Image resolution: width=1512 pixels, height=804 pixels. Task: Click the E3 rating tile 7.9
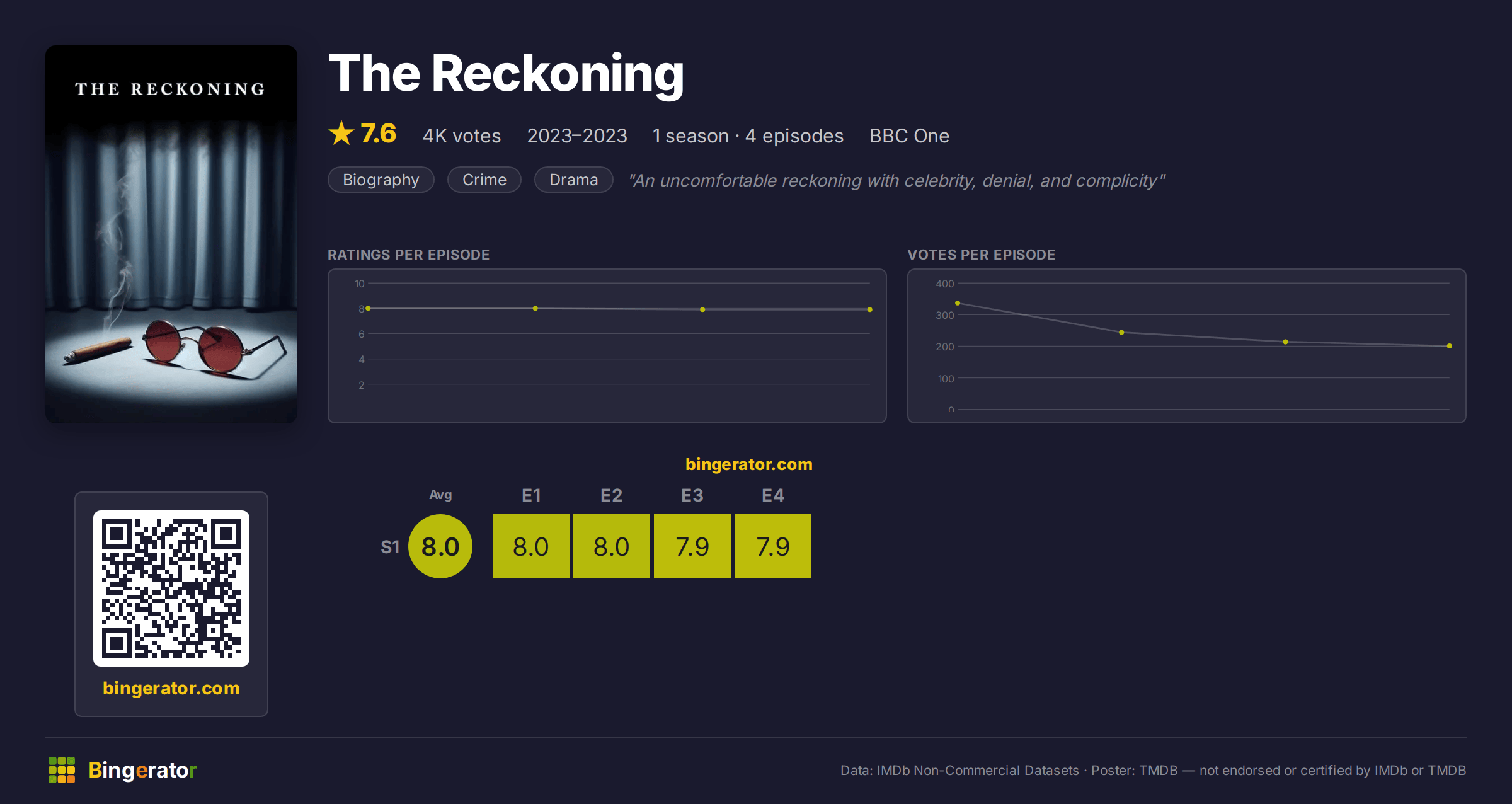click(692, 546)
